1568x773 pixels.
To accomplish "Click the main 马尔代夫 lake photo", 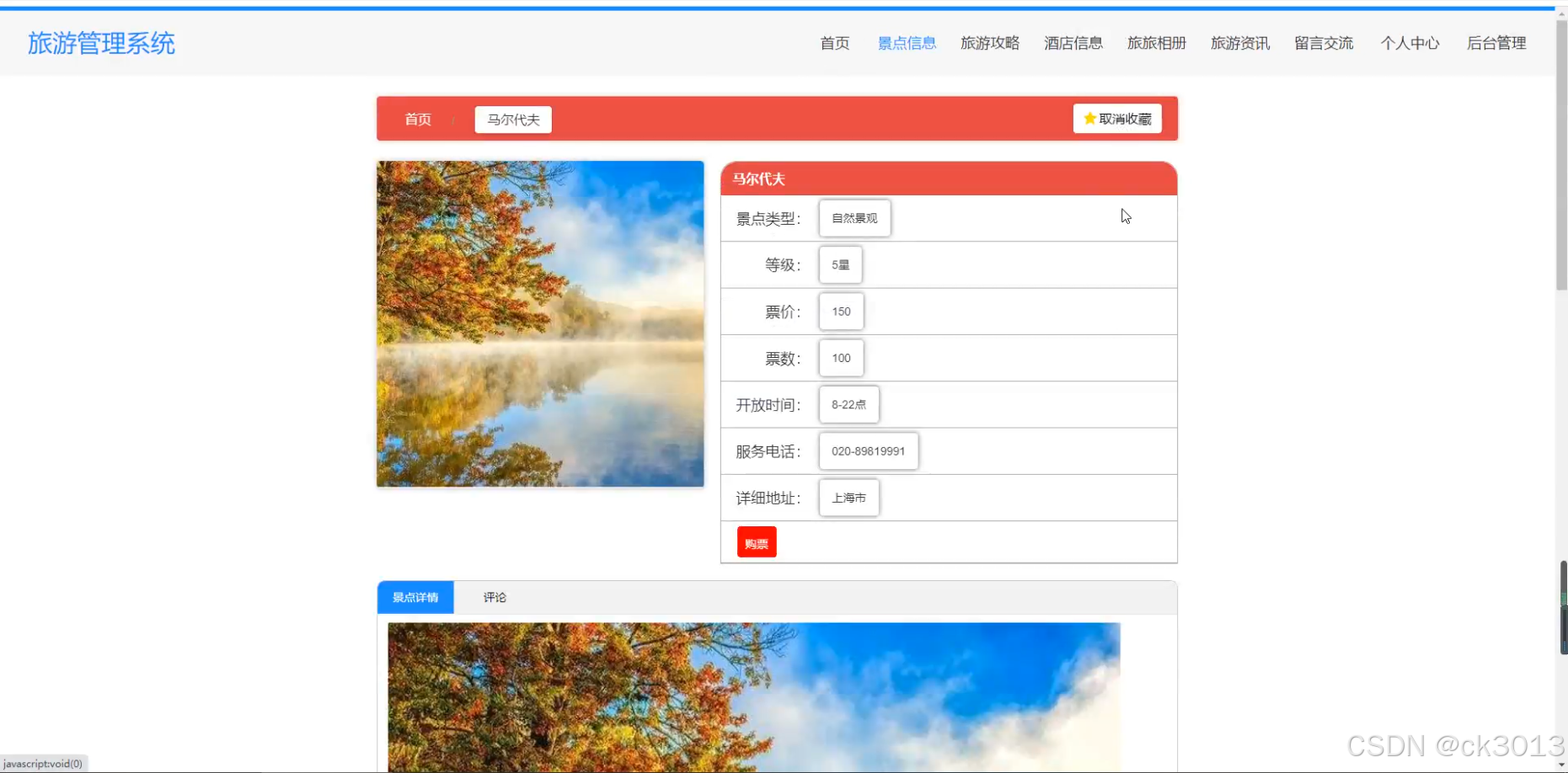I will click(540, 324).
